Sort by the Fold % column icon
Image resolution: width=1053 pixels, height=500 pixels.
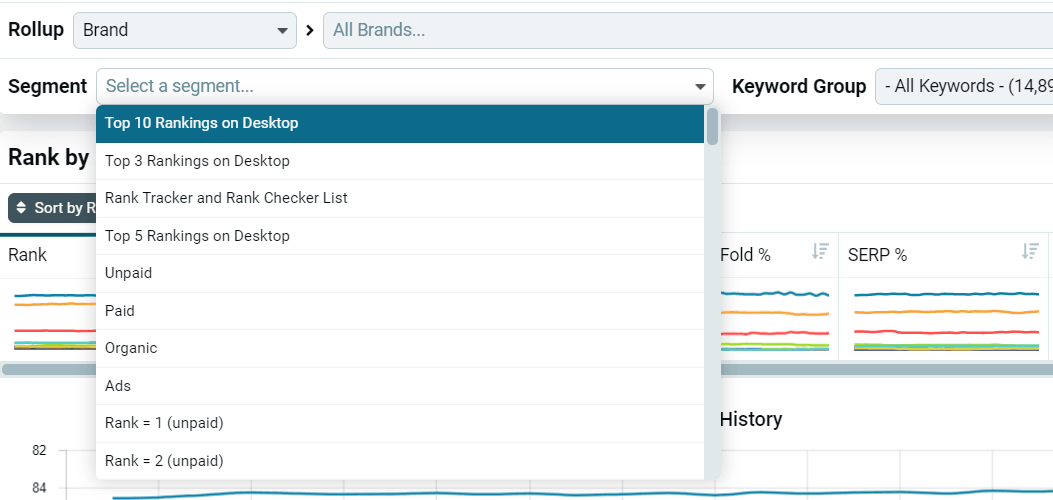click(x=820, y=252)
